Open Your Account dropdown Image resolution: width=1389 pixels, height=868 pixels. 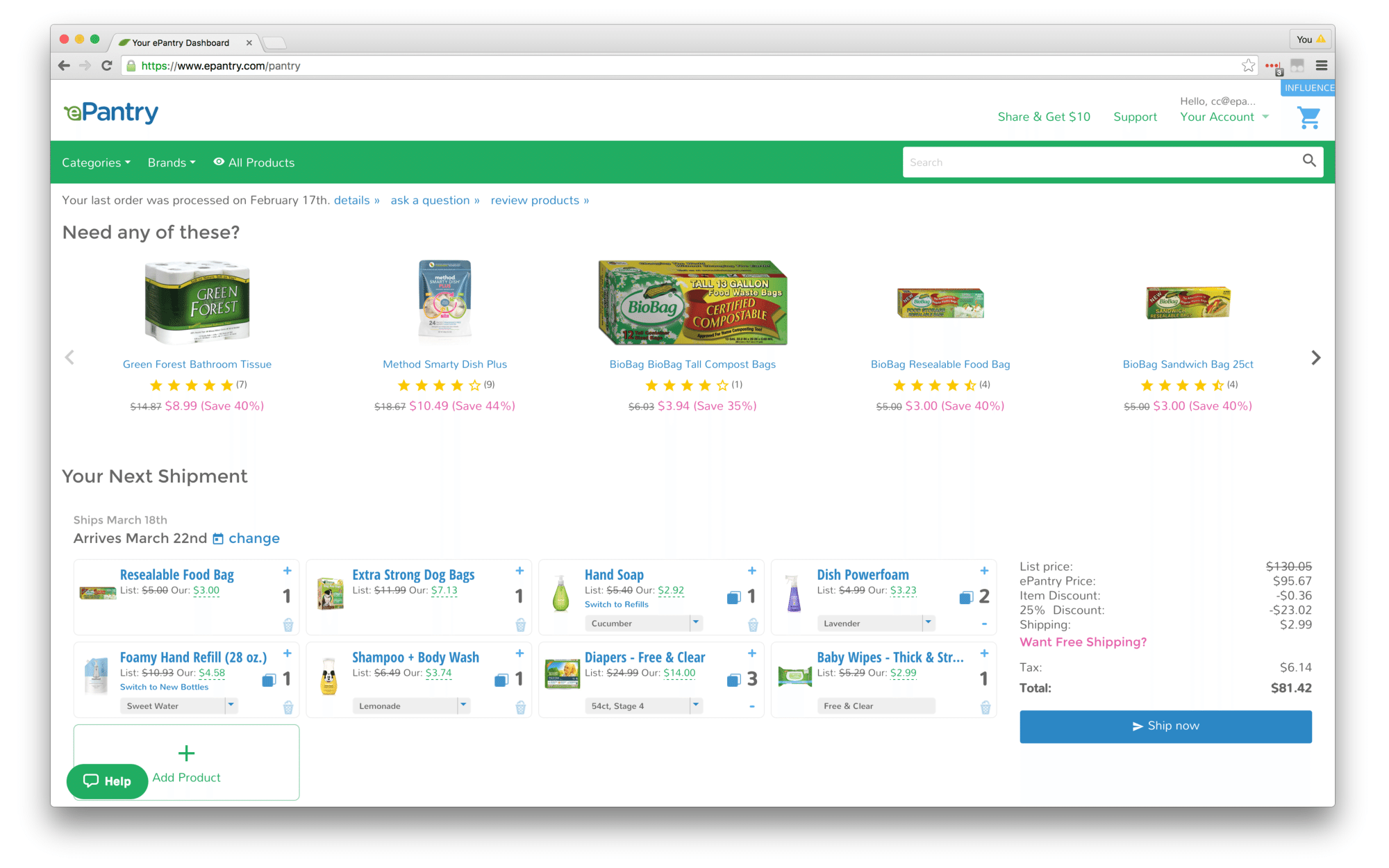[x=1224, y=117]
